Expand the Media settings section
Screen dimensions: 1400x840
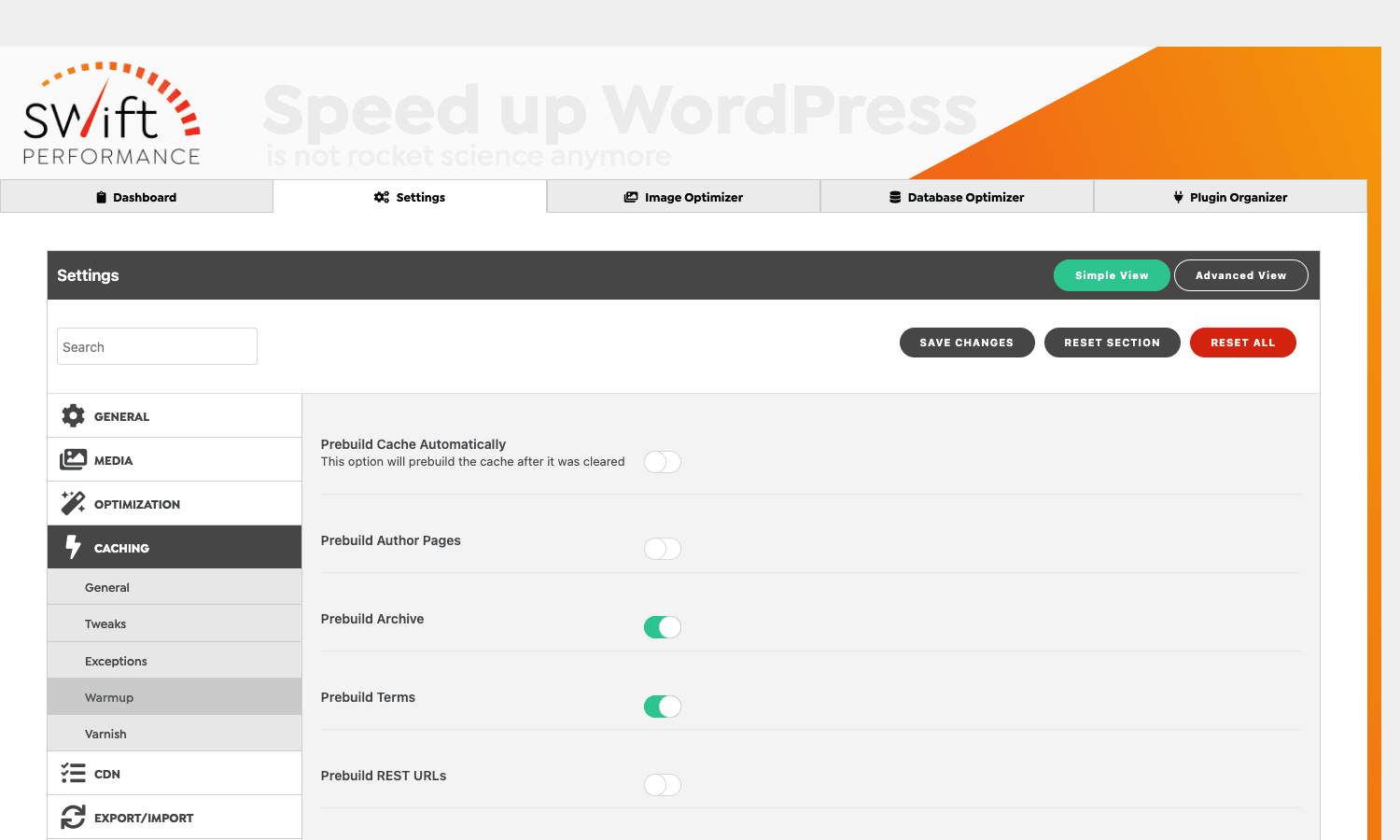(175, 459)
